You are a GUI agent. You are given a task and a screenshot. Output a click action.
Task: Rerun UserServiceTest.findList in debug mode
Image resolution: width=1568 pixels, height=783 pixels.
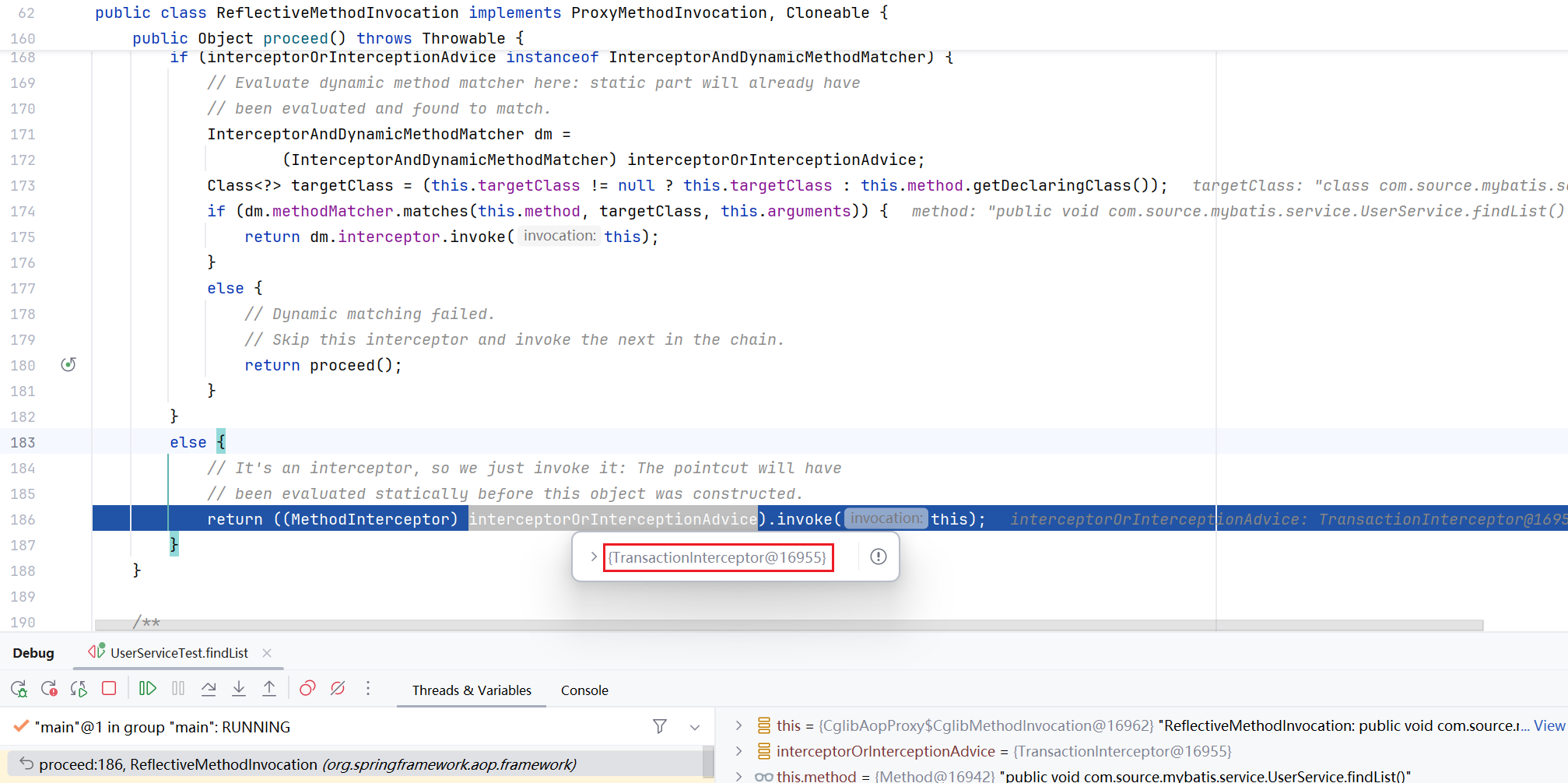[19, 689]
